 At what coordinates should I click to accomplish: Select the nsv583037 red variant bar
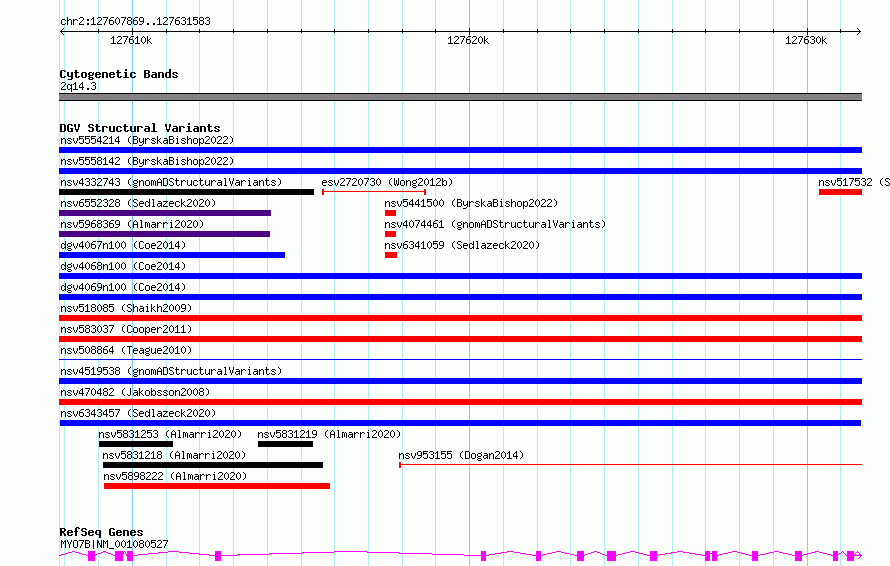tap(460, 339)
